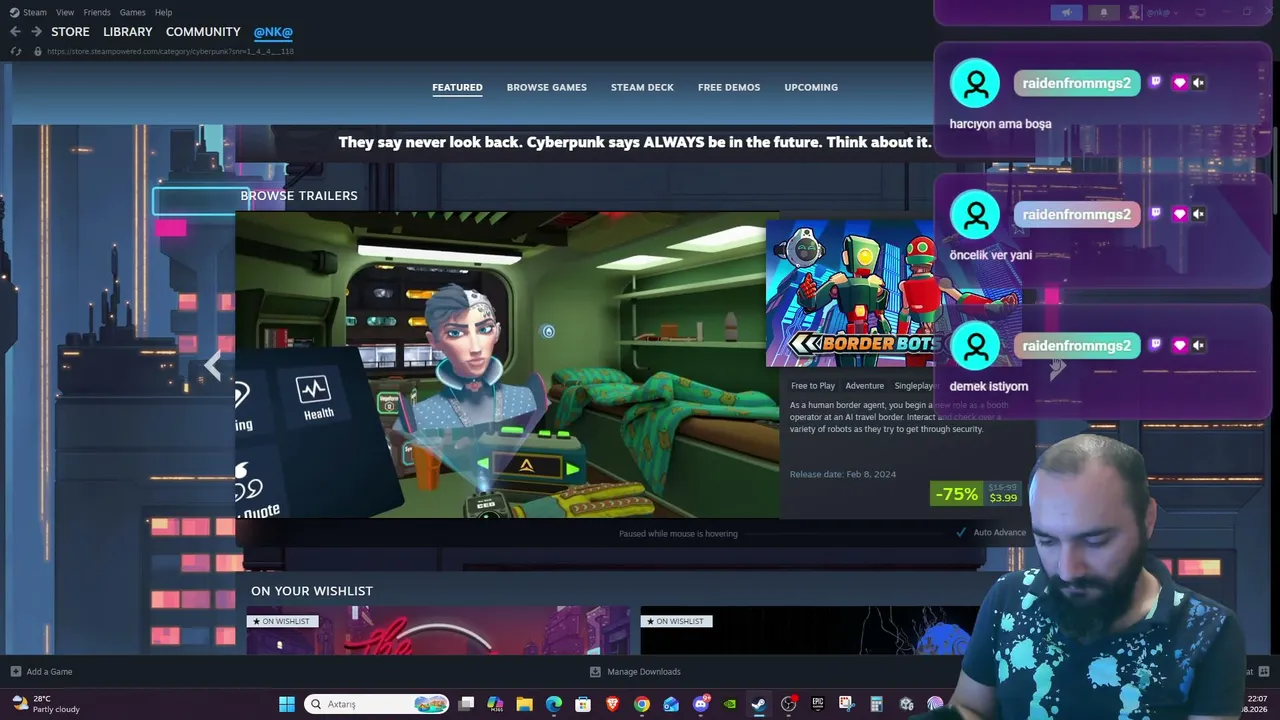
Task: Go forward with the Steam forward arrow
Action: point(36,32)
